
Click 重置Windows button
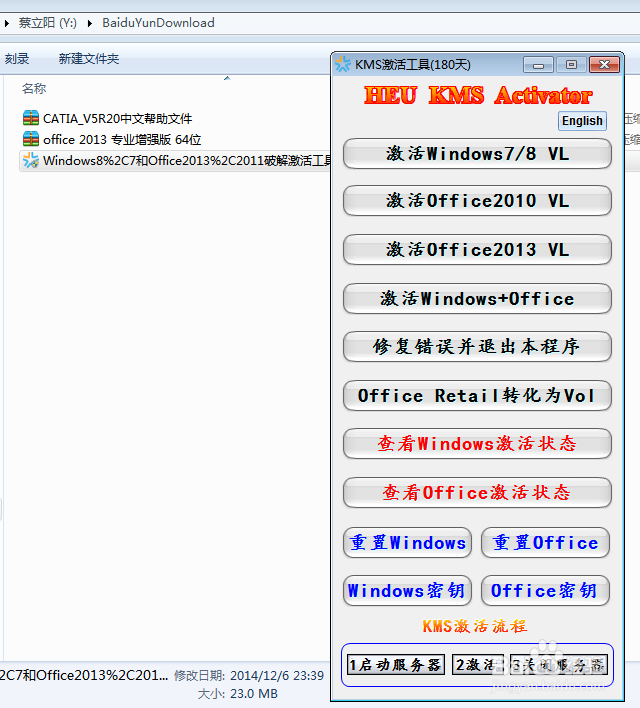tap(407, 543)
